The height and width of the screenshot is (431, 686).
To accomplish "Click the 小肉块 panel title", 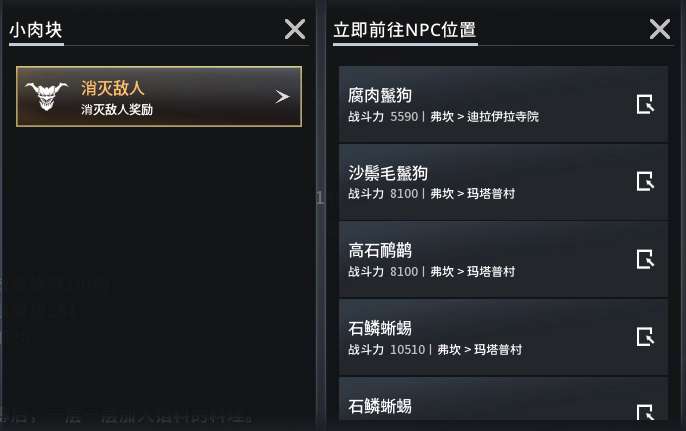I will pyautogui.click(x=36, y=30).
